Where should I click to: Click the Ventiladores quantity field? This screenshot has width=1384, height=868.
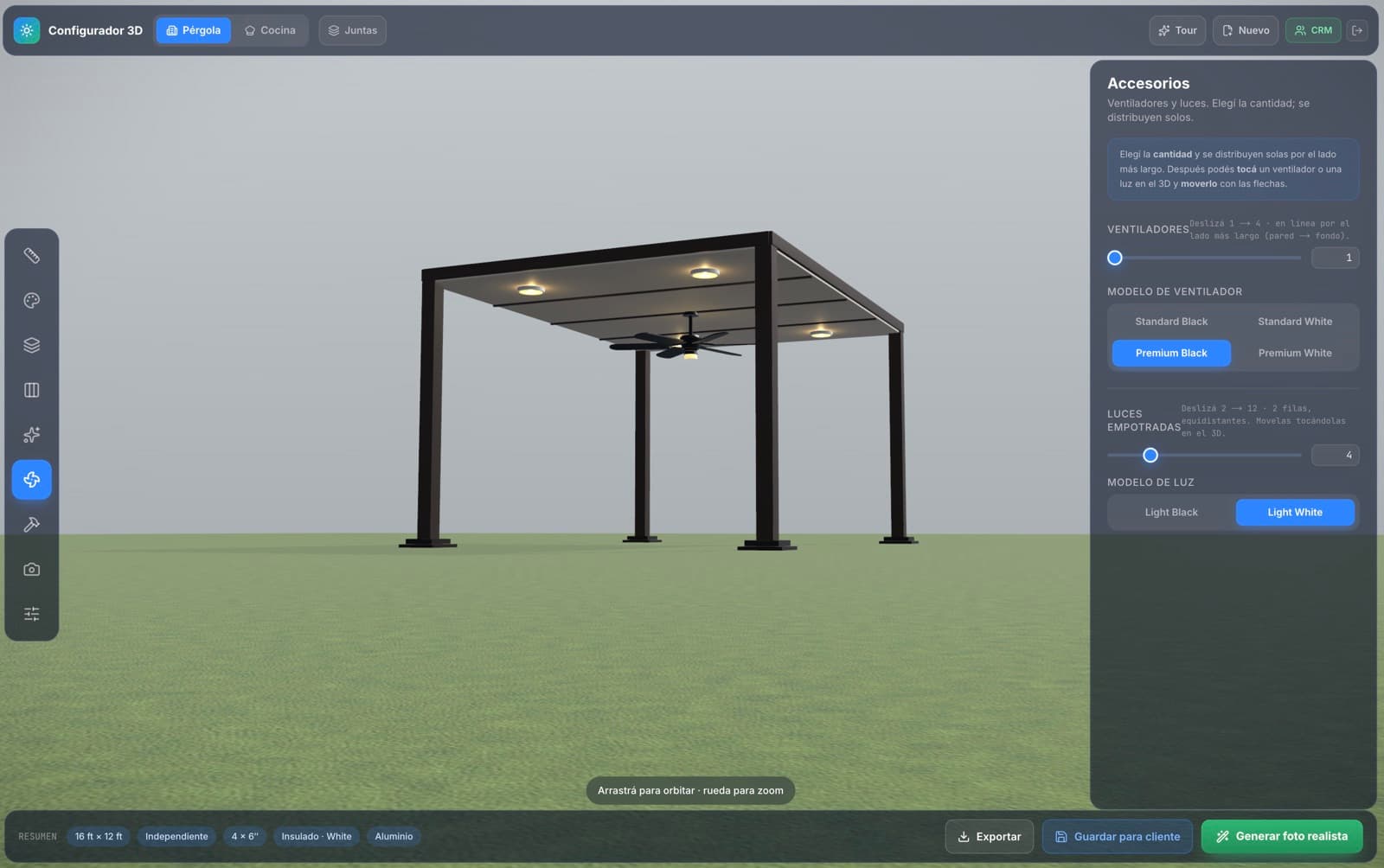[x=1335, y=258]
